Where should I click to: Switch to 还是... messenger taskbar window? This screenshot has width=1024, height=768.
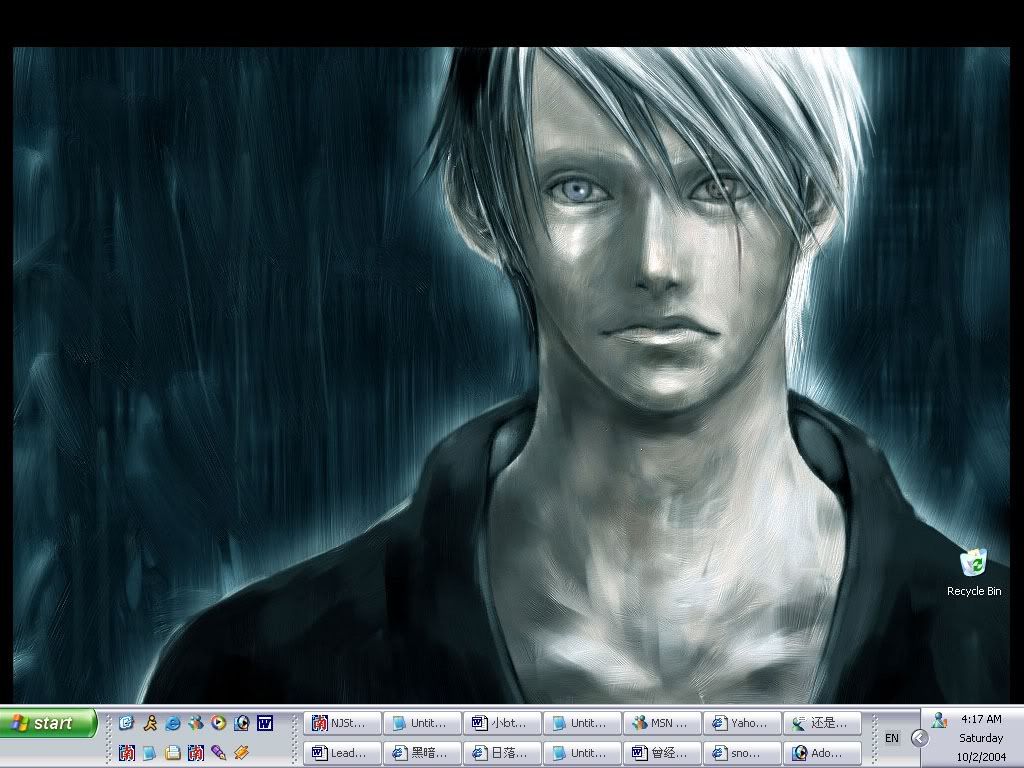[x=822, y=723]
